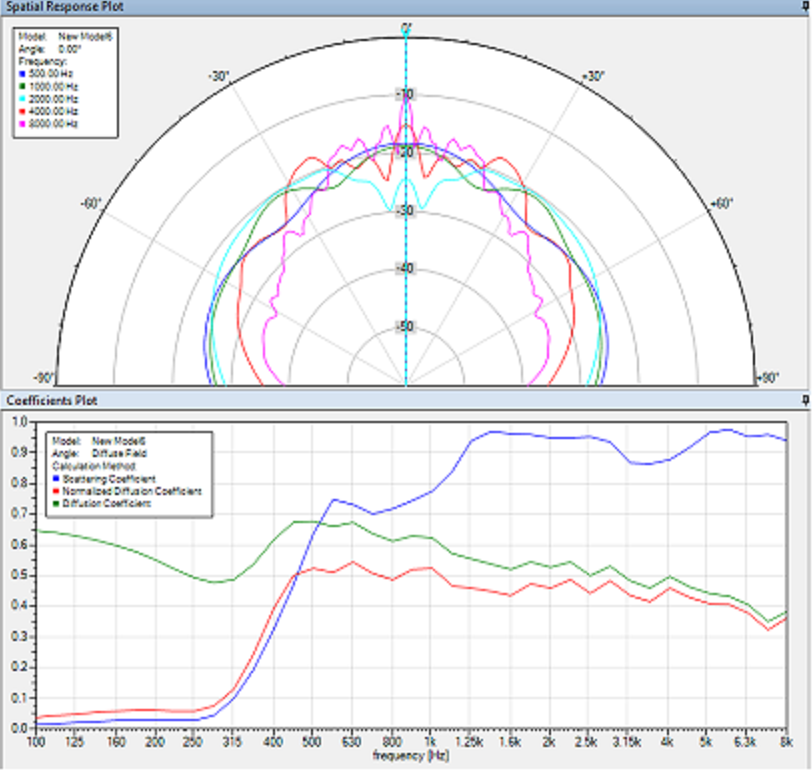Click the 0° label atop polar plot
Viewport: 812px width, 773px height.
(x=407, y=27)
